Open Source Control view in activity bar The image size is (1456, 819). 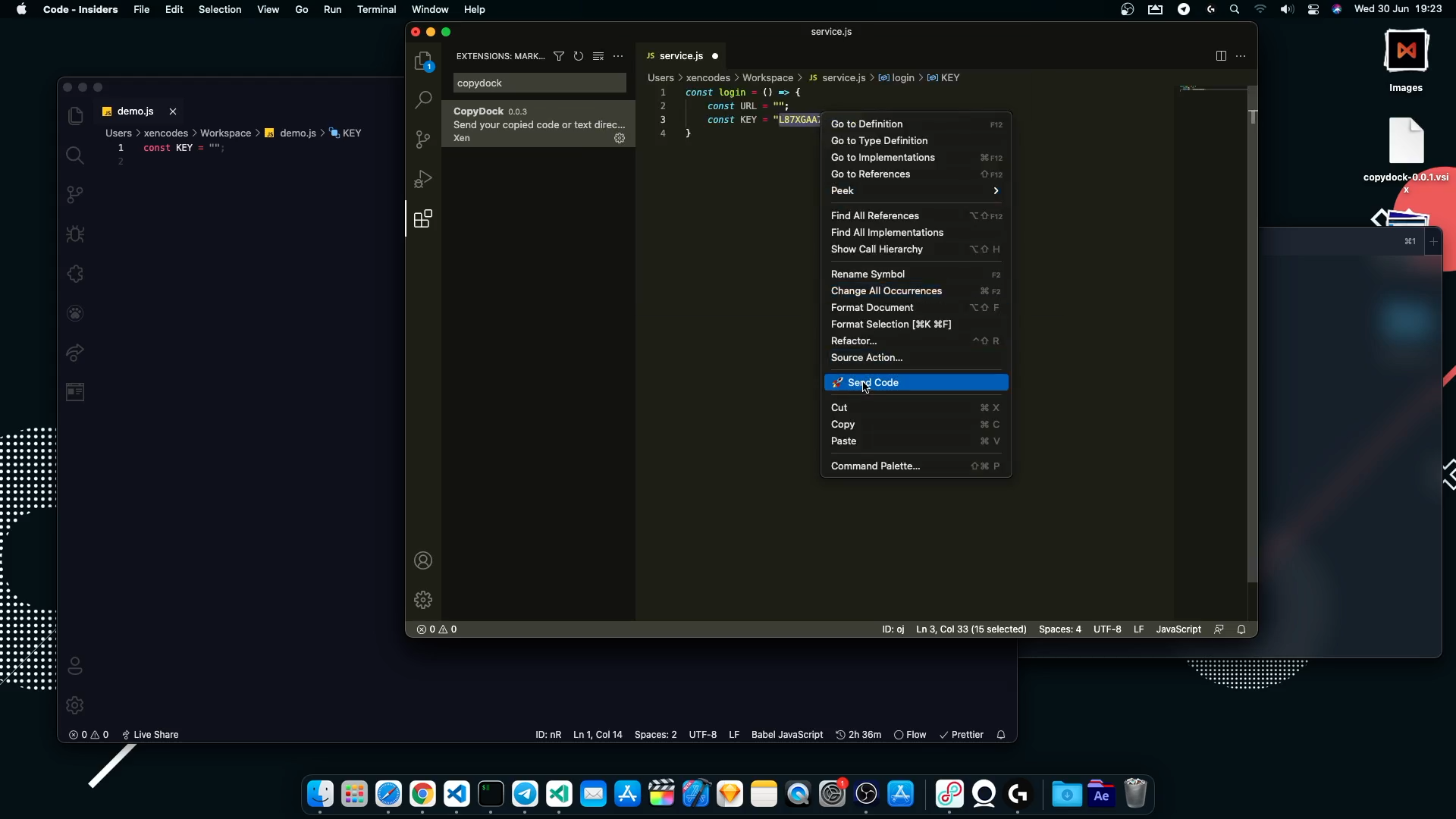click(423, 140)
